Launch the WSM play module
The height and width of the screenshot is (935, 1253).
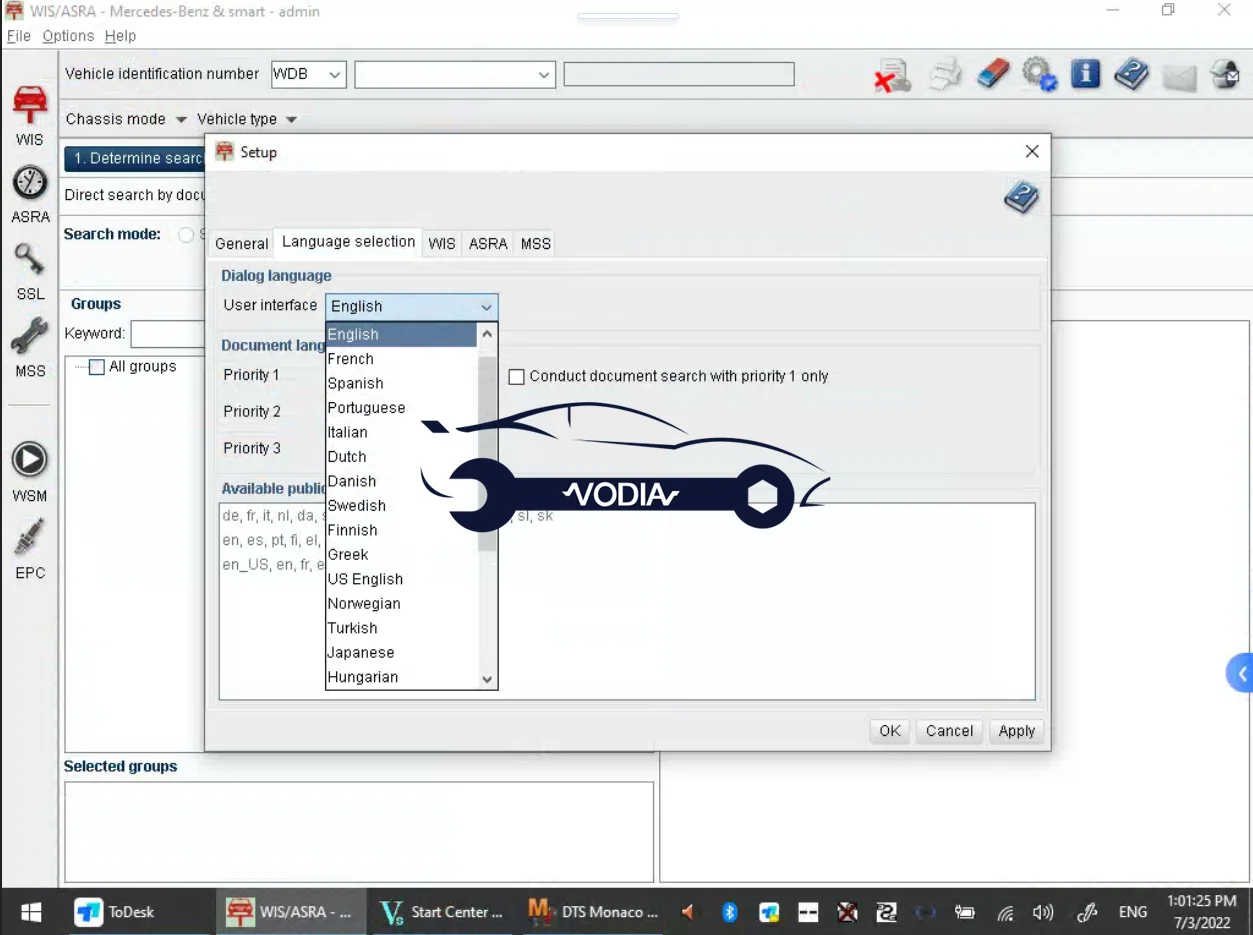point(30,472)
